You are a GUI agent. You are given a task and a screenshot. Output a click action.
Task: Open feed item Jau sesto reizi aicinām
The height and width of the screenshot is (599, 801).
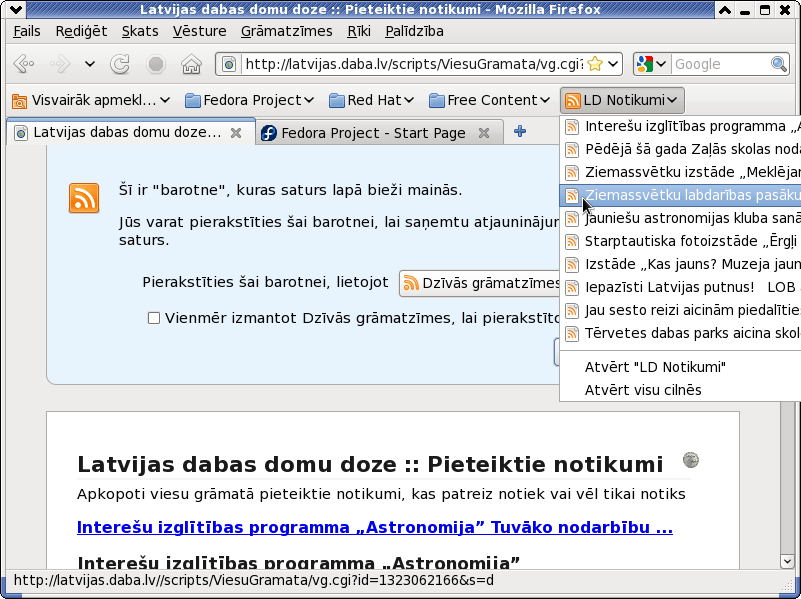[681, 310]
